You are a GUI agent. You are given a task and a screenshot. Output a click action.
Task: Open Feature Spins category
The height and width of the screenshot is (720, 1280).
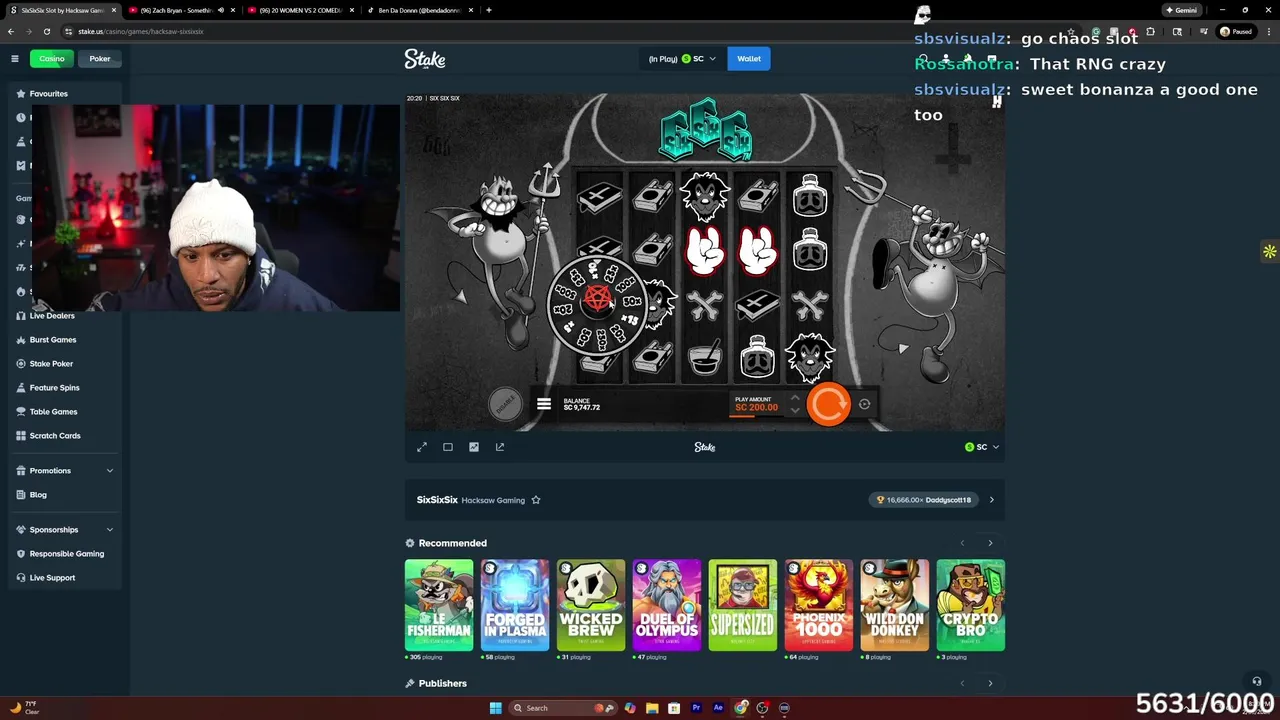click(54, 388)
